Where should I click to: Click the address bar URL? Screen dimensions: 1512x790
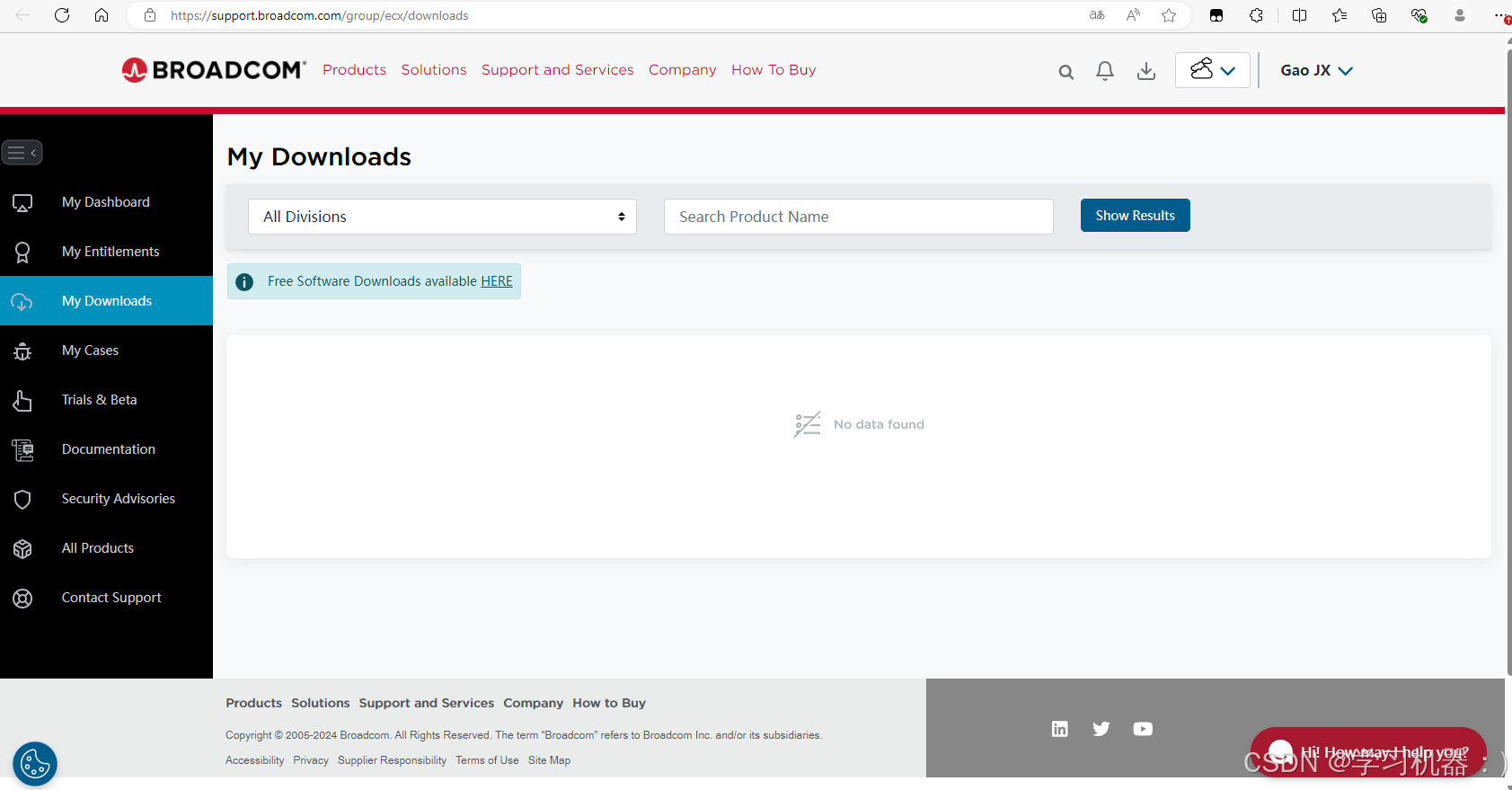pos(319,15)
